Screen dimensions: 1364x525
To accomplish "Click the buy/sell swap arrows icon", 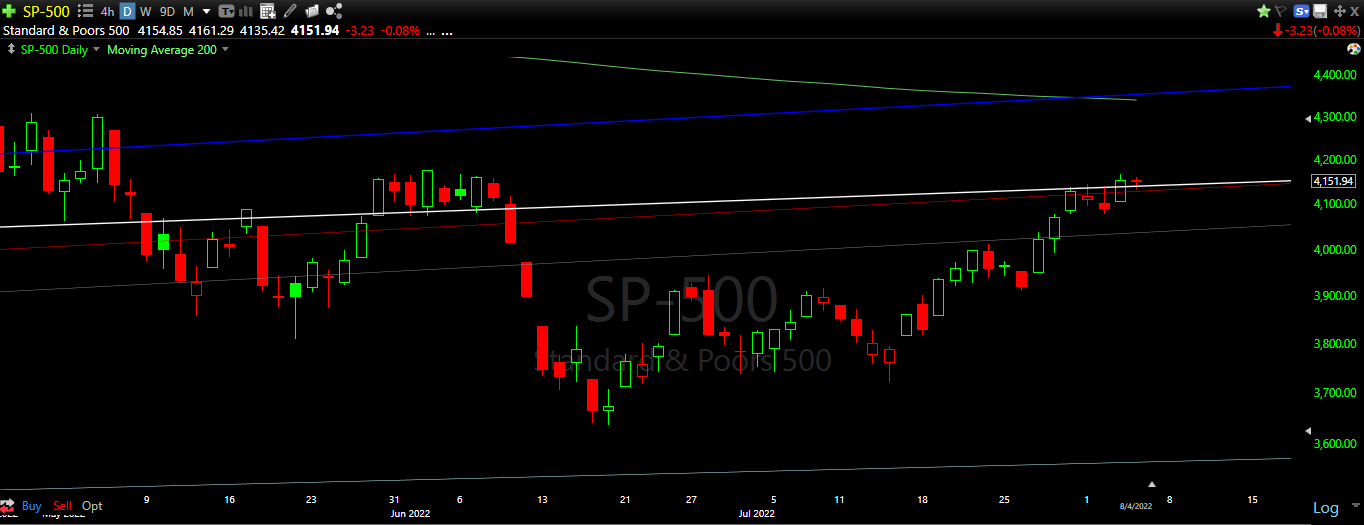I will coord(7,505).
